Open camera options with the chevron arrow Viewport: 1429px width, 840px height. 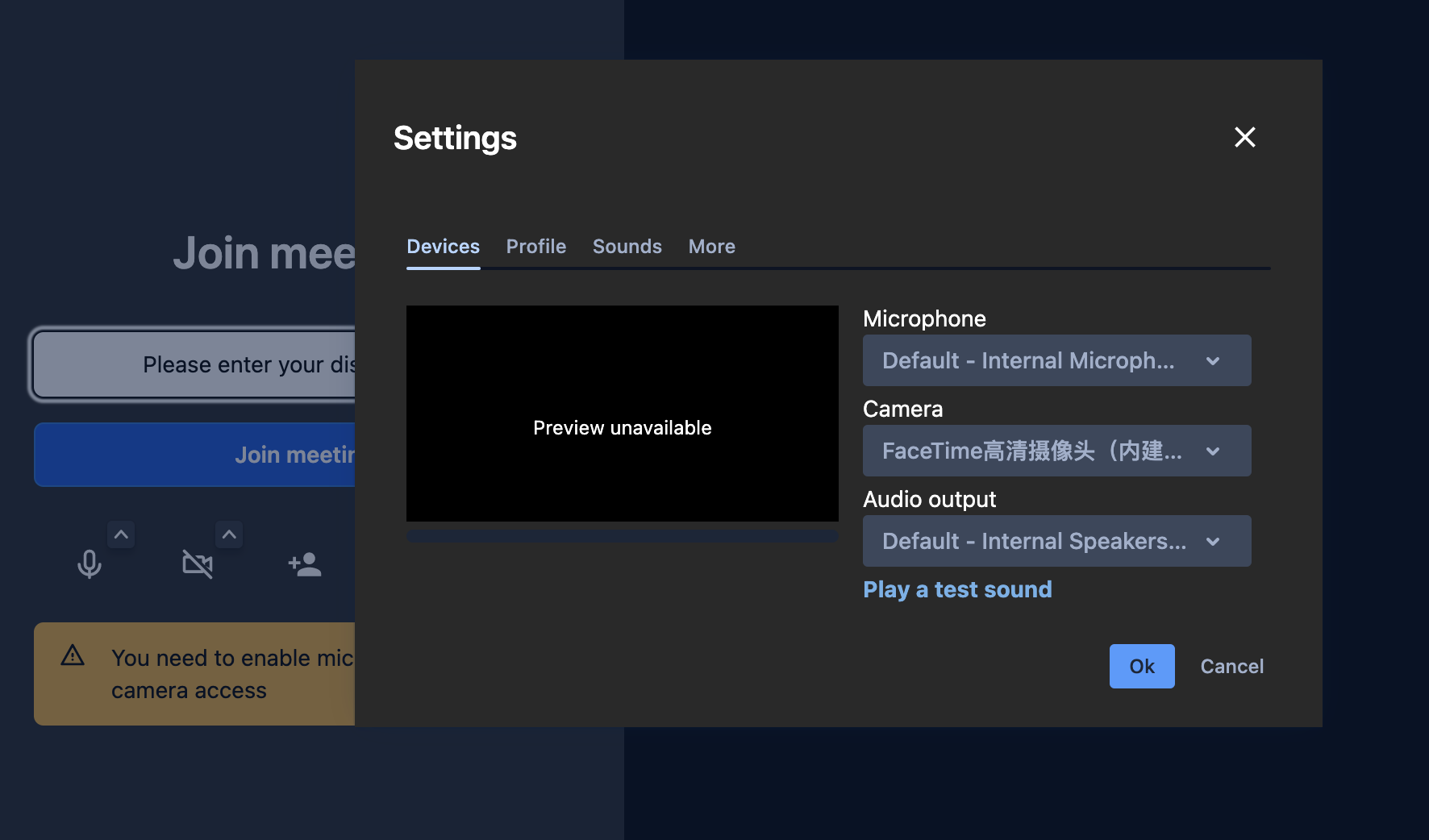[228, 534]
